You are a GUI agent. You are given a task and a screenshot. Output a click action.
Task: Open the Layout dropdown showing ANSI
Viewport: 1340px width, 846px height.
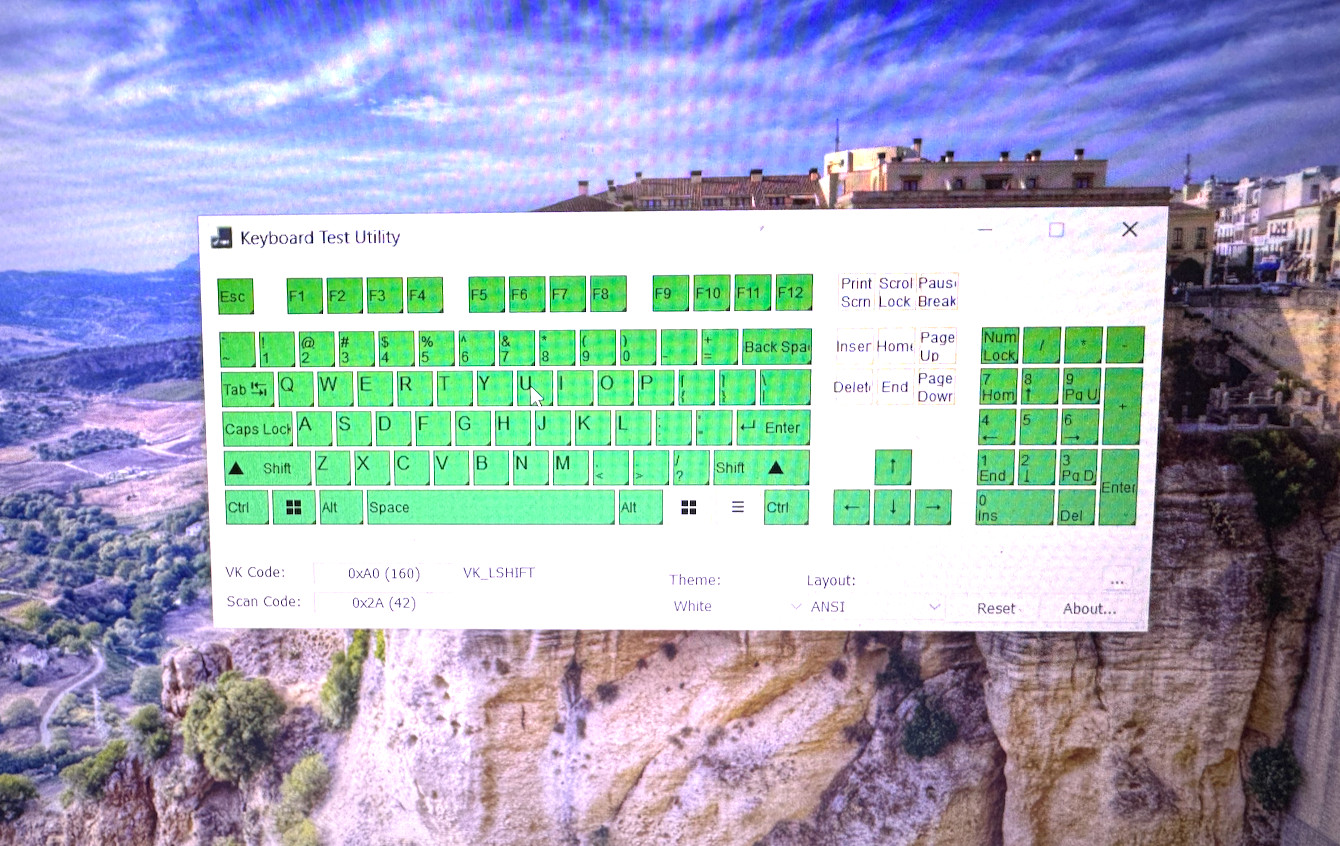pos(876,606)
